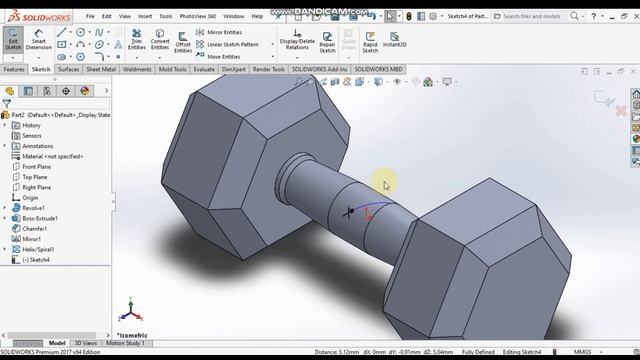Open Edit Appearance in the view toolbar
The height and width of the screenshot is (360, 640).
(428, 82)
